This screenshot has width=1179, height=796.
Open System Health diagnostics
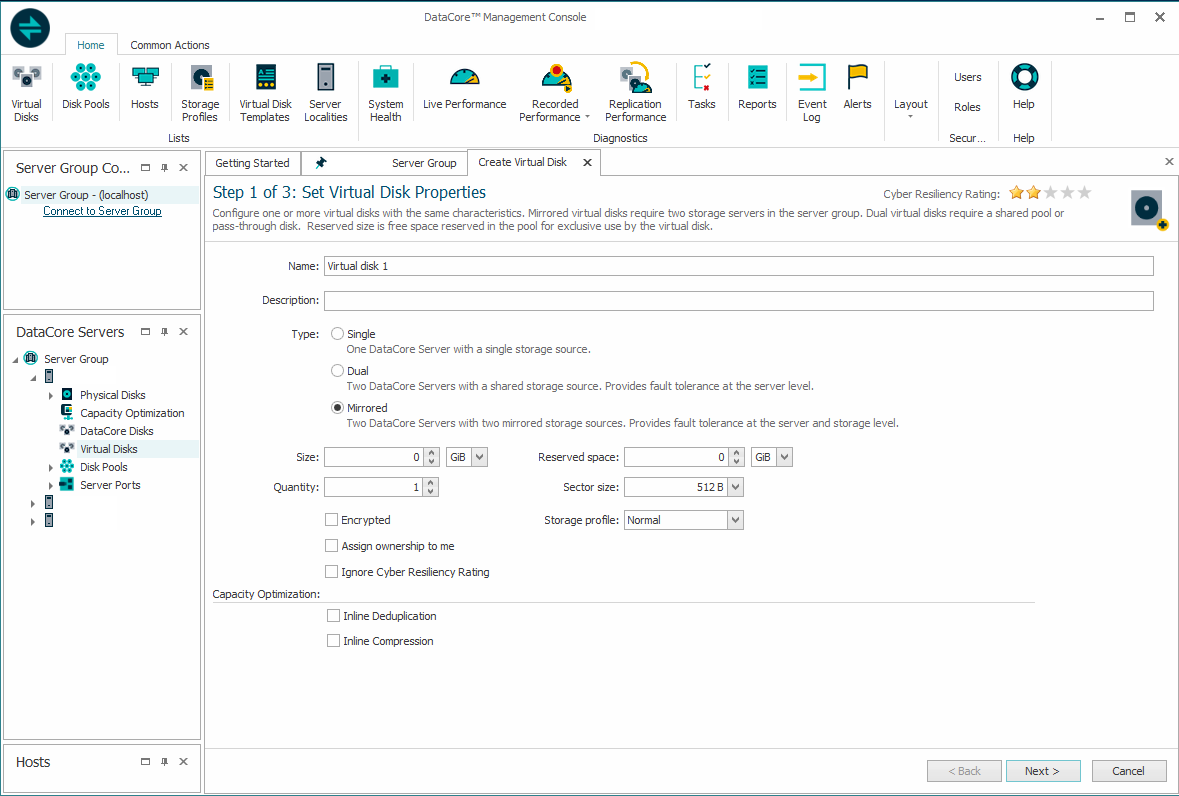(x=386, y=93)
